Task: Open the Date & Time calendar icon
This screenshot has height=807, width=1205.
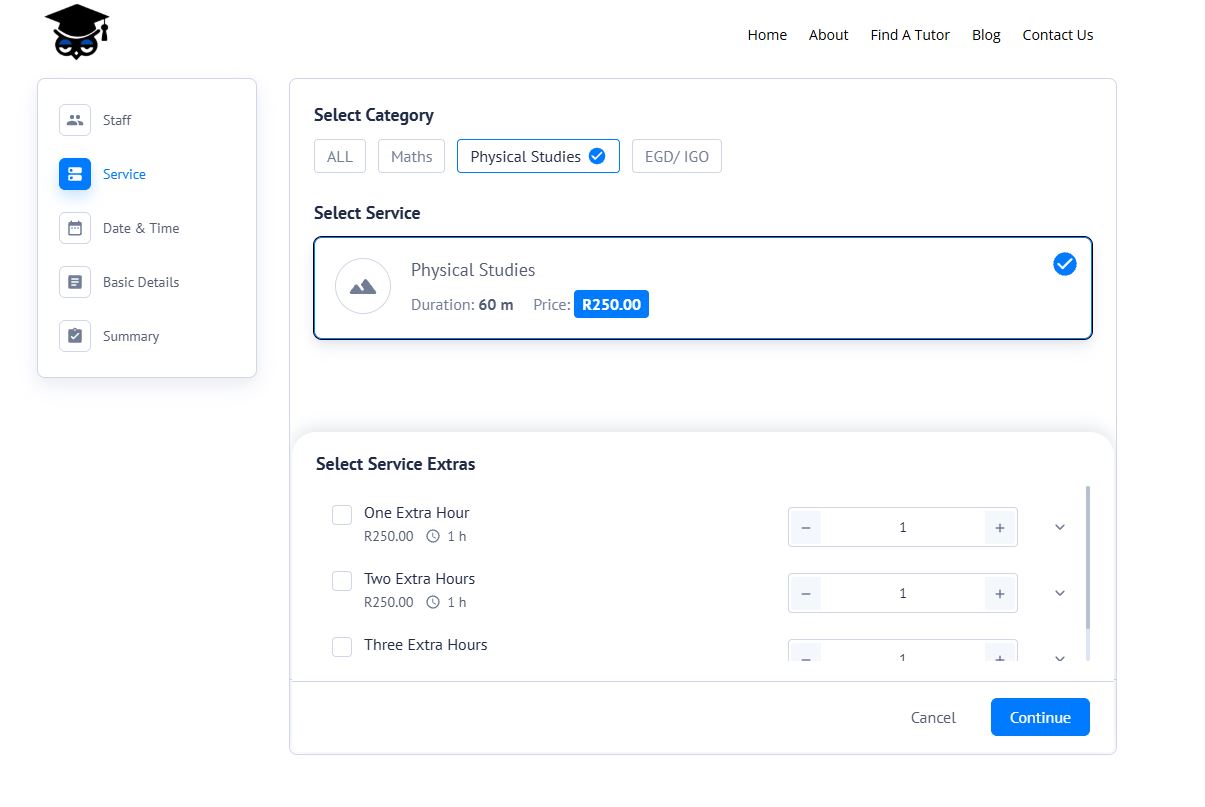Action: [x=75, y=228]
